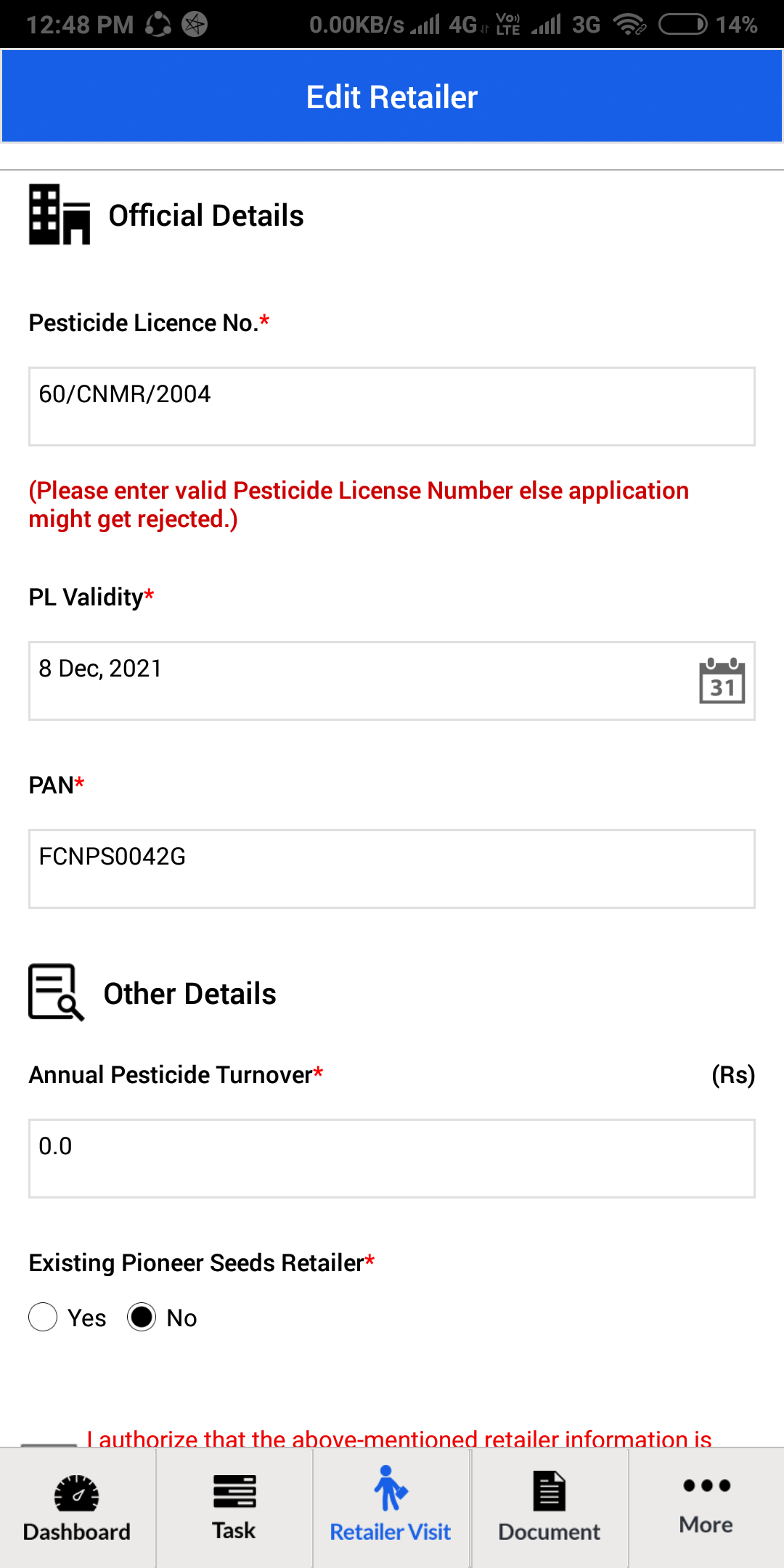This screenshot has height=1568, width=784.
Task: Open the PL Validity date field
Action: [392, 681]
